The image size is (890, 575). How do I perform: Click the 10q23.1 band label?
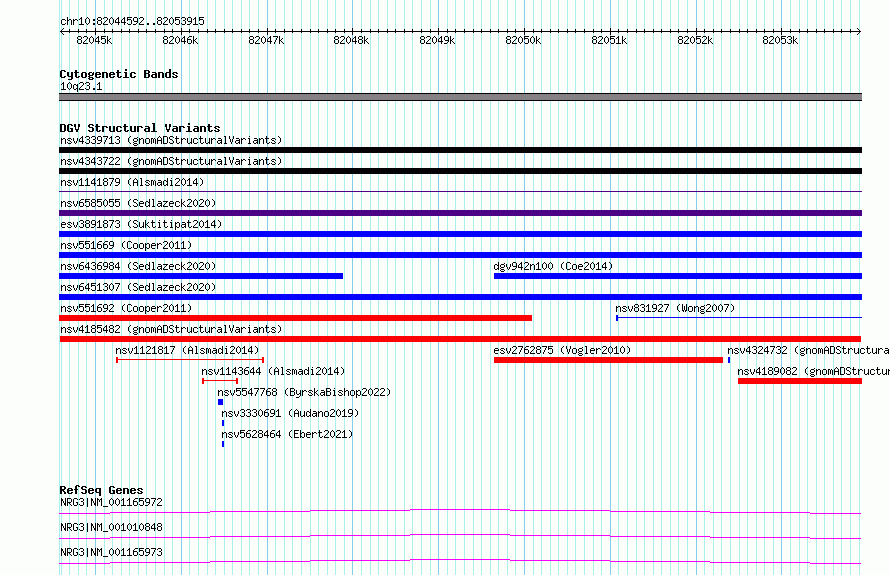(81, 86)
